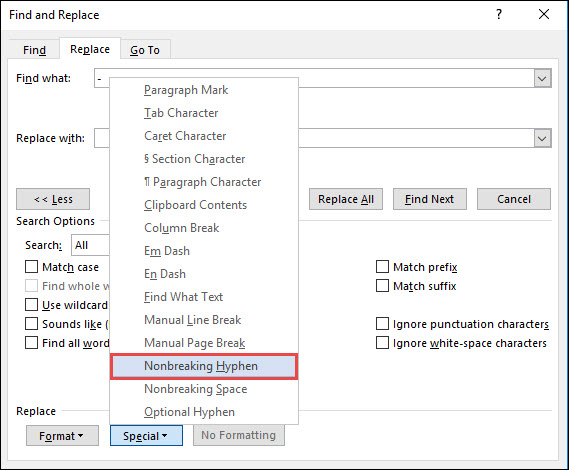Check Ignore punctuation characters option
569x470 pixels.
click(382, 324)
